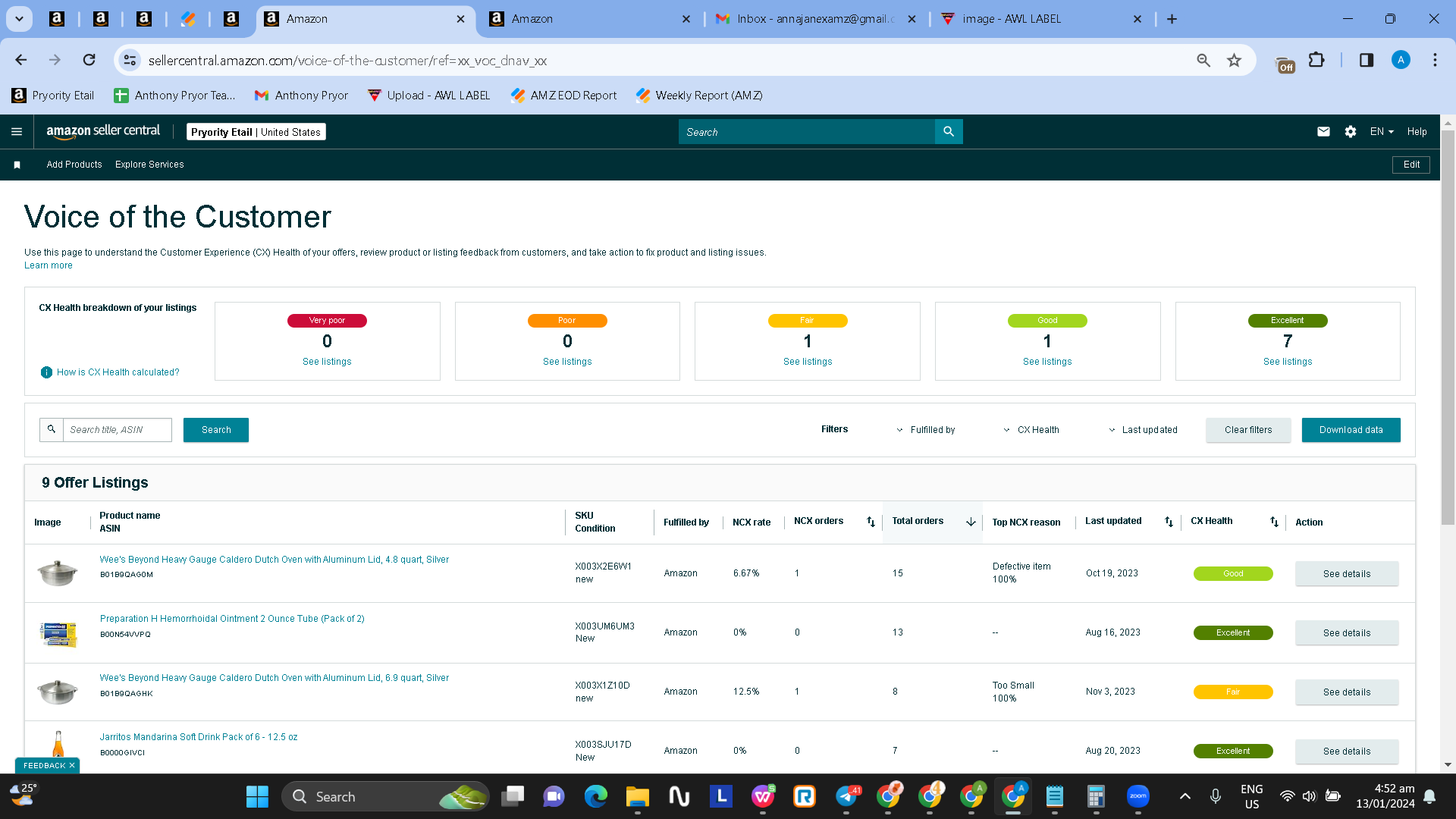
Task: Sort the table by Last updated
Action: coord(1169,522)
